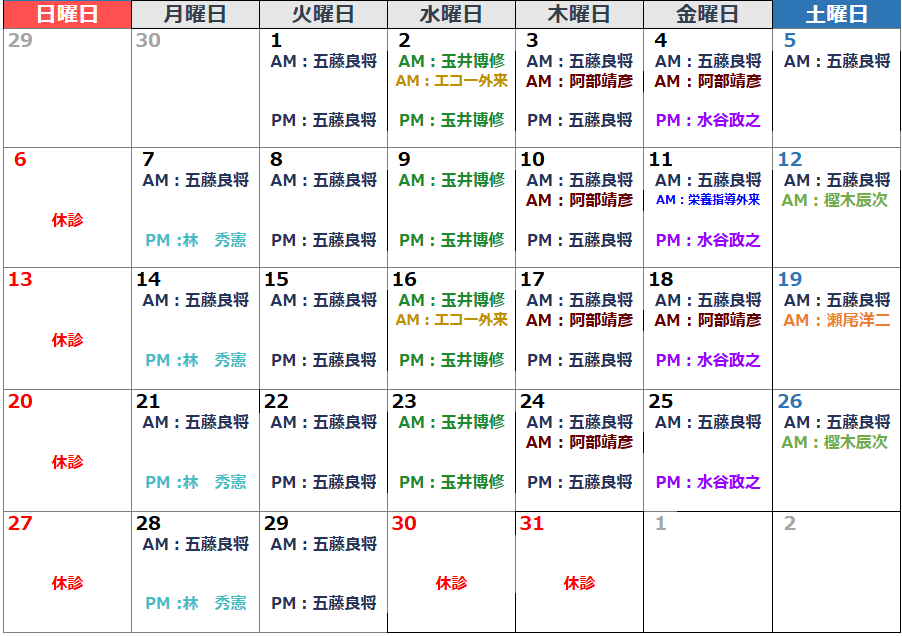Click AM 五藤良将 on Saturday the 5th
This screenshot has height=636, width=902.
point(837,61)
